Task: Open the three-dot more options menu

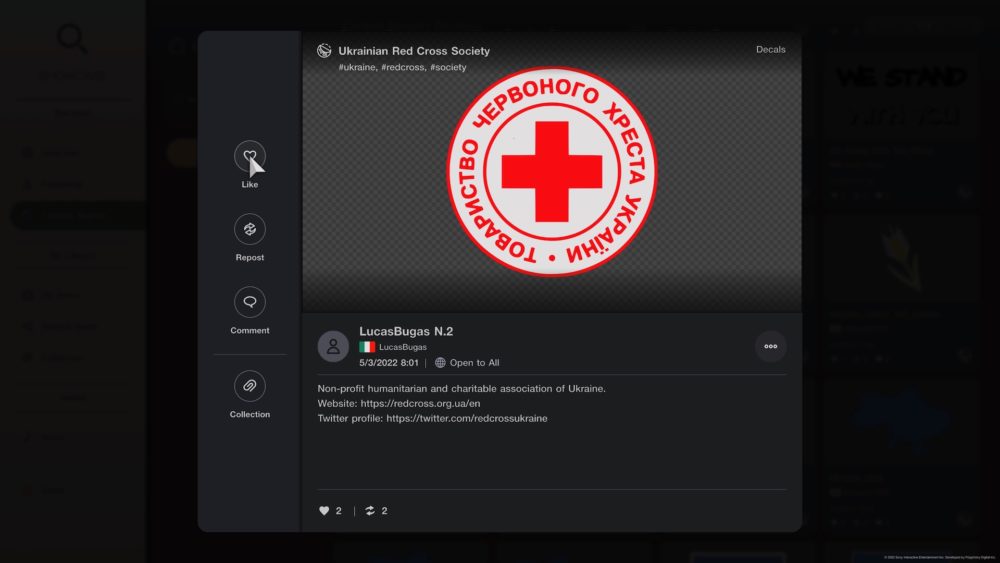Action: pyautogui.click(x=770, y=346)
